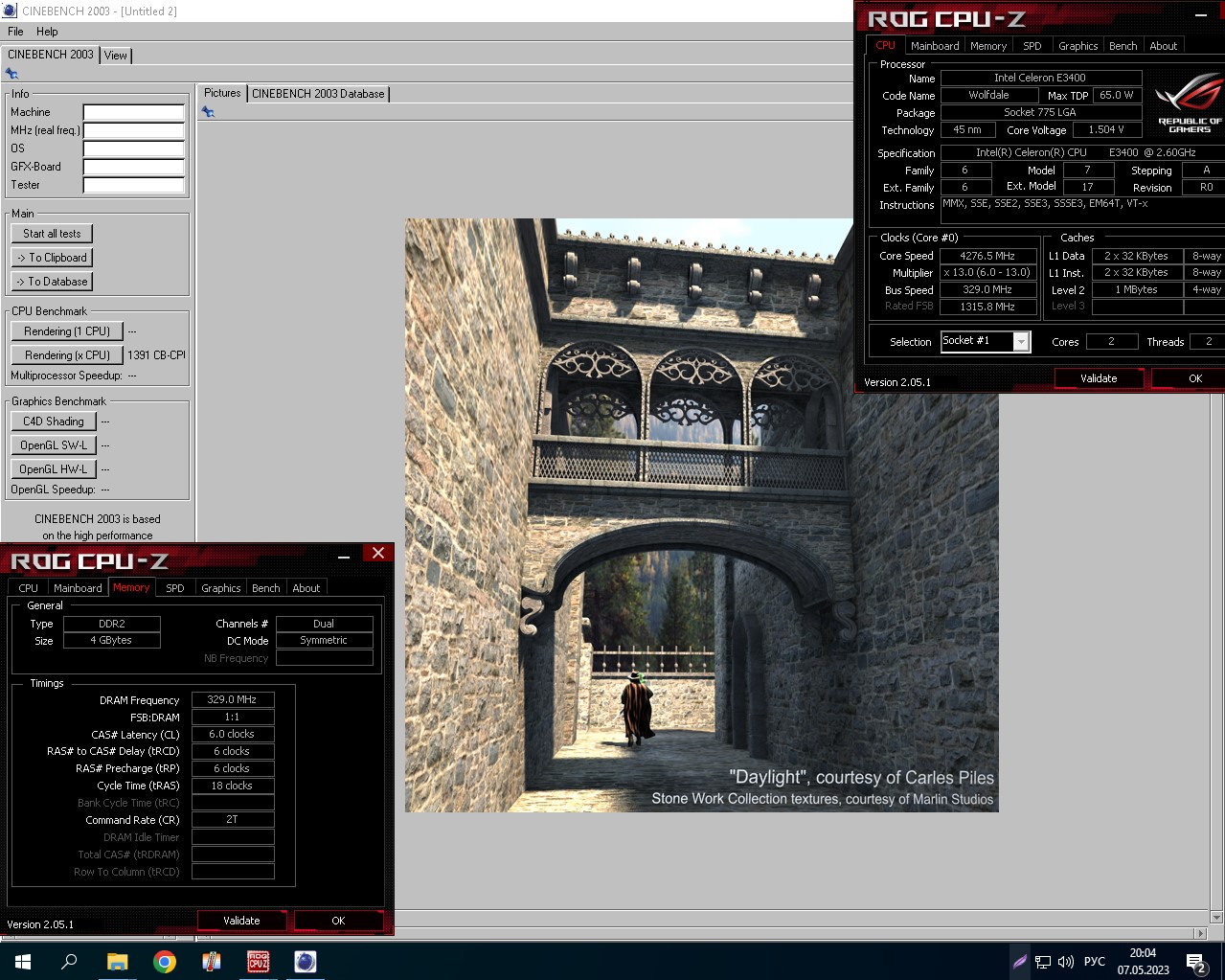The width and height of the screenshot is (1225, 980).
Task: Click the Channels # Dual value
Action: [x=324, y=624]
